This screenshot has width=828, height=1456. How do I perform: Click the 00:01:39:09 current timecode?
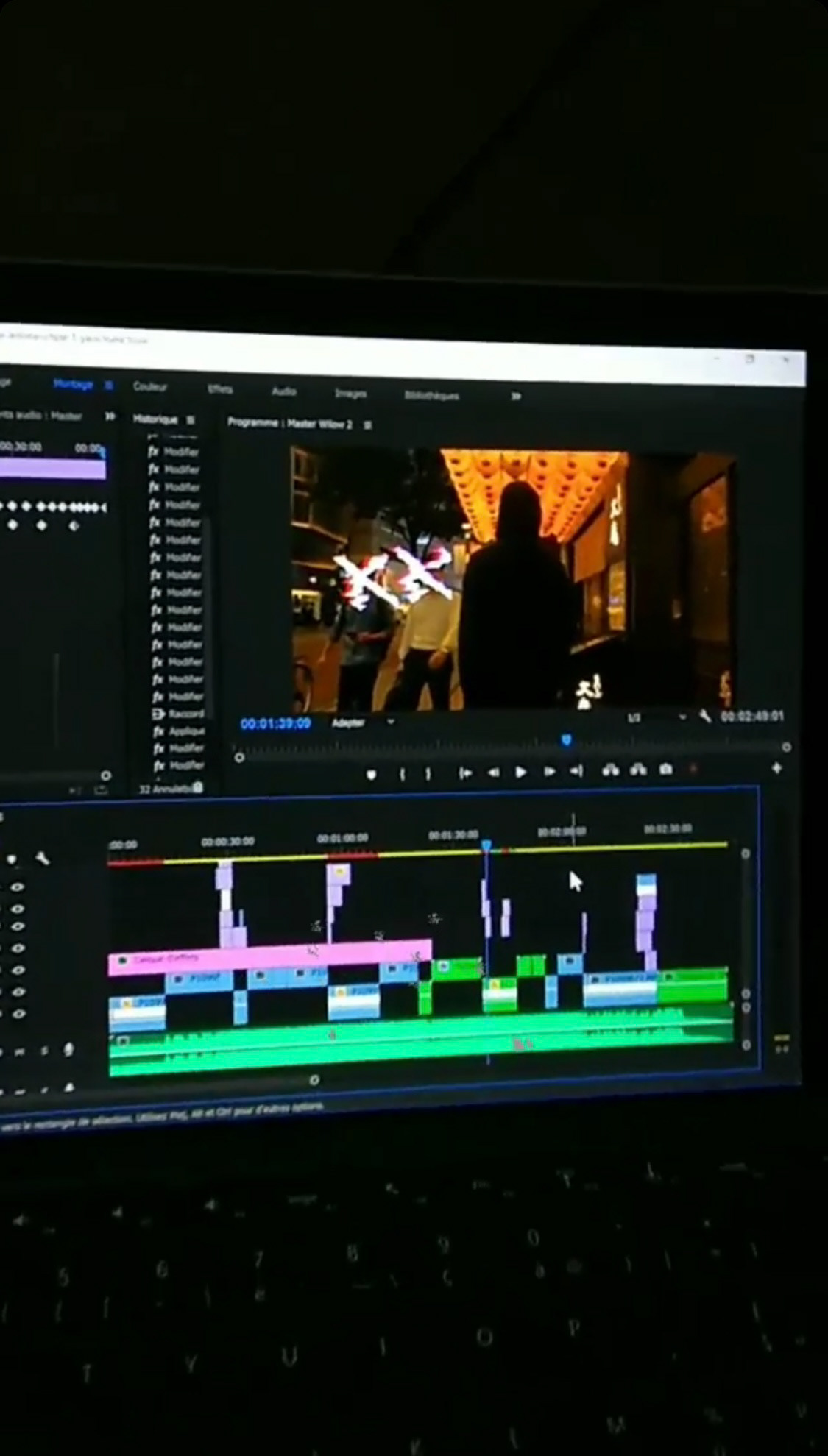(x=275, y=723)
